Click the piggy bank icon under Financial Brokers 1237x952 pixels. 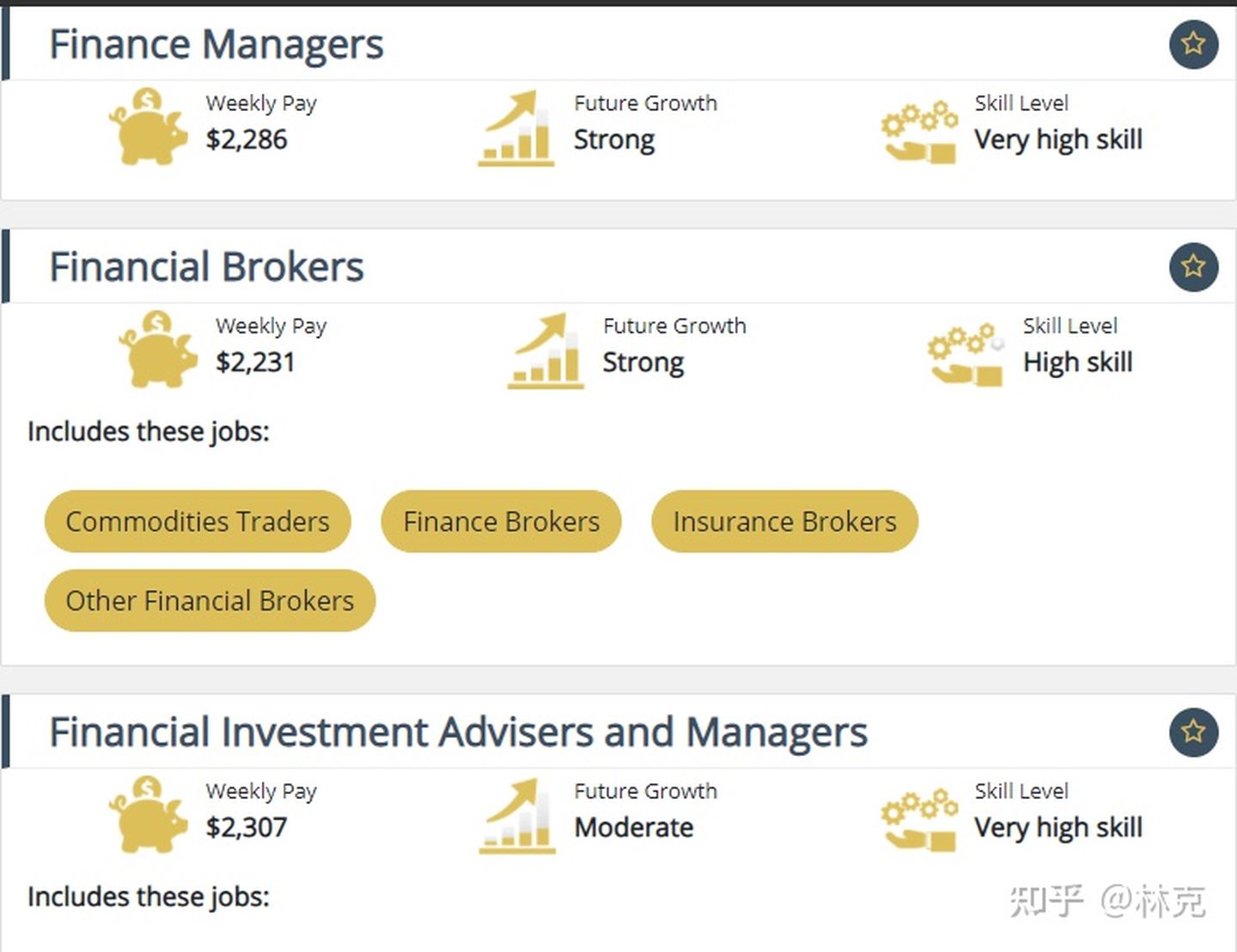click(x=158, y=349)
